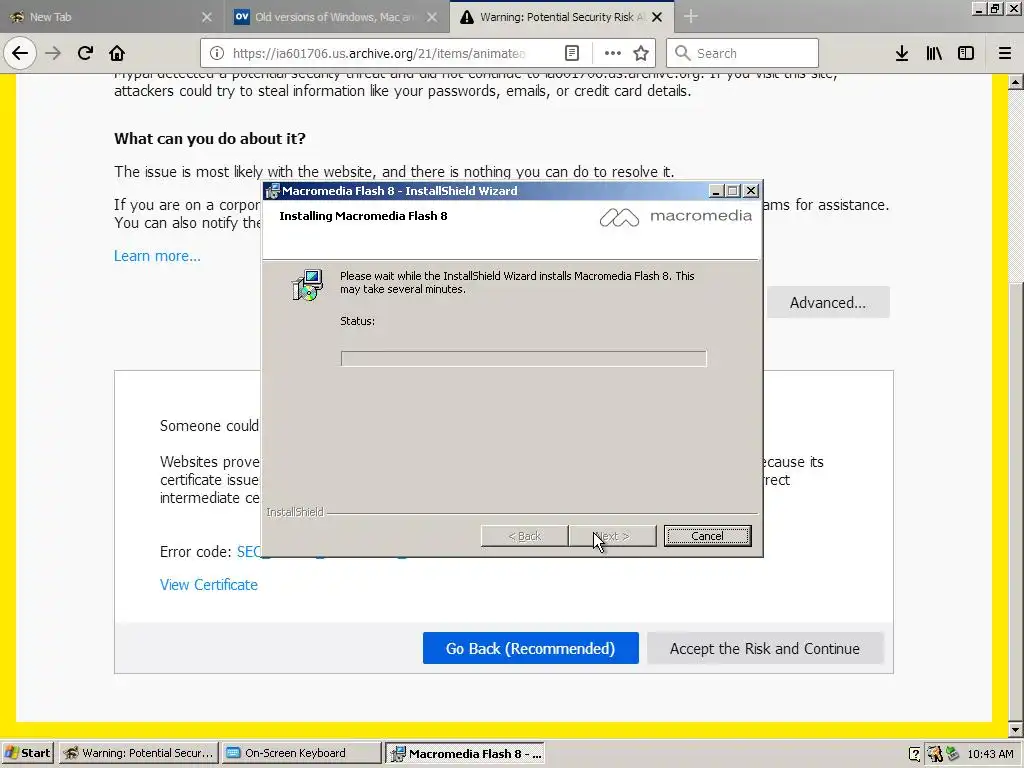Click the 'What can you do about it?' heading

click(210, 138)
